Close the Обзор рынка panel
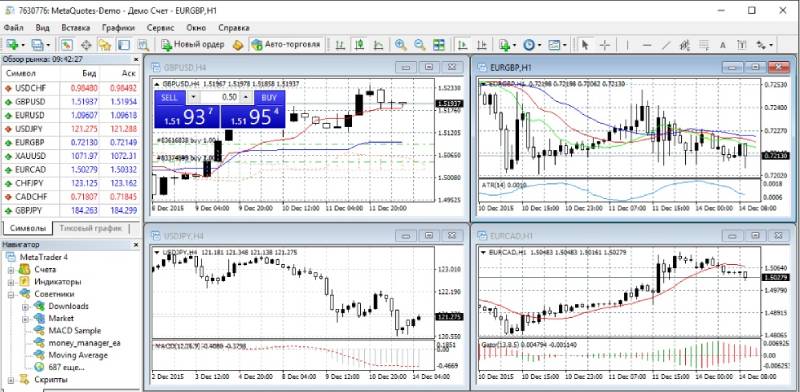Viewport: 800px width, 392px height. coord(136,59)
